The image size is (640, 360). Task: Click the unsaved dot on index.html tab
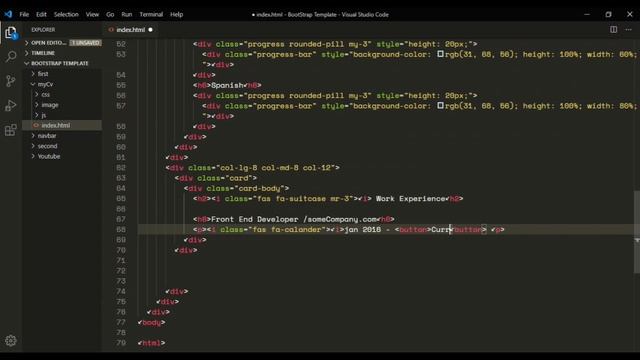(151, 30)
